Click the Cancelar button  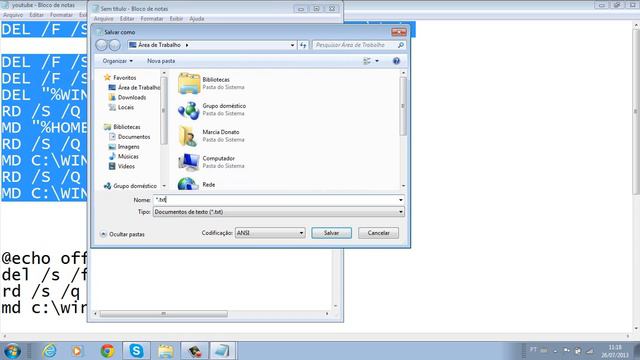(x=378, y=233)
